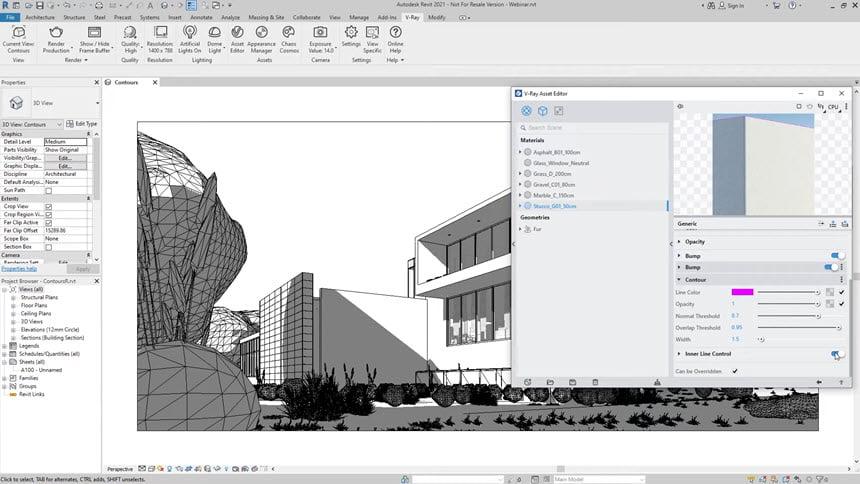Viewport: 860px width, 484px height.
Task: Click the save asset icon in Asset Editor footer
Action: coord(573,382)
